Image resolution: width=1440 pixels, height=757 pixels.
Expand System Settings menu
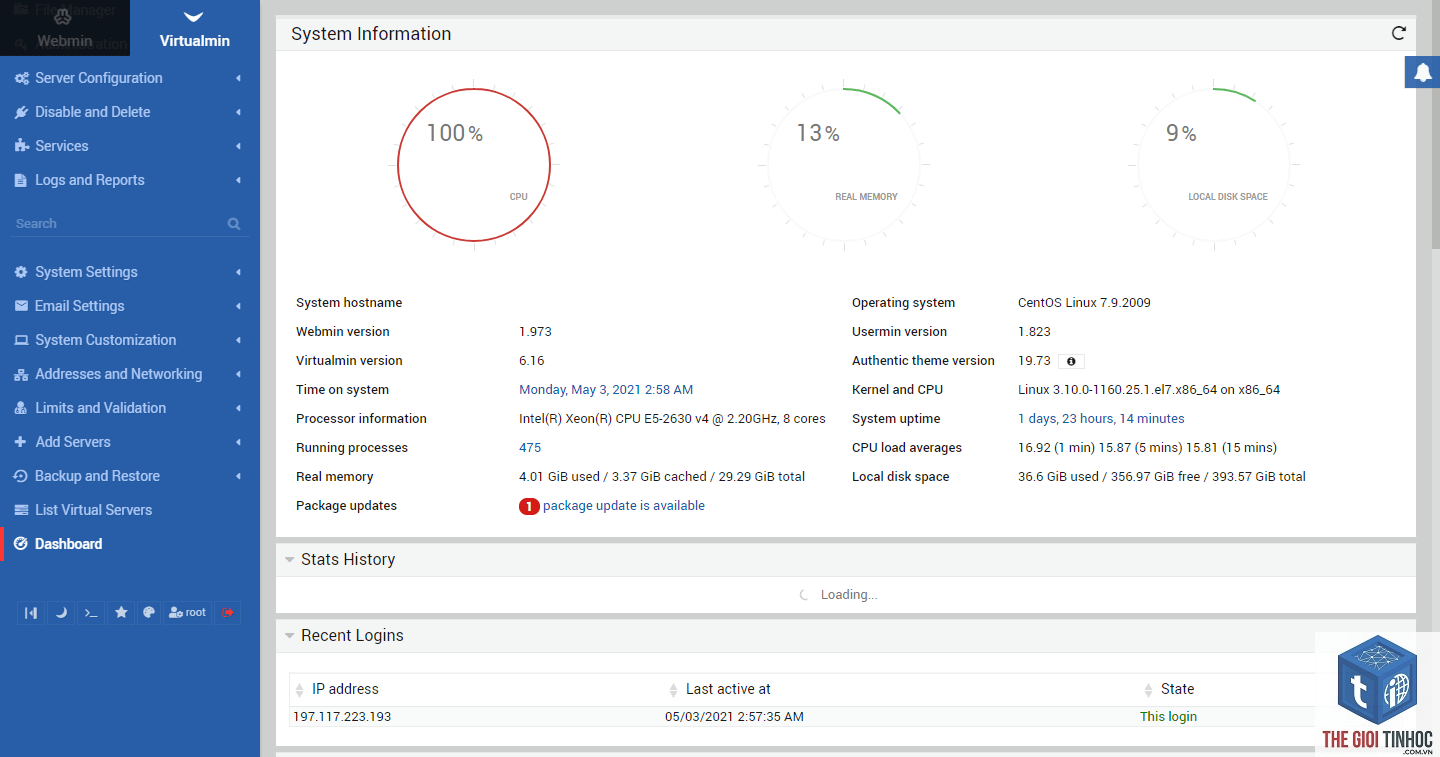[x=130, y=272]
